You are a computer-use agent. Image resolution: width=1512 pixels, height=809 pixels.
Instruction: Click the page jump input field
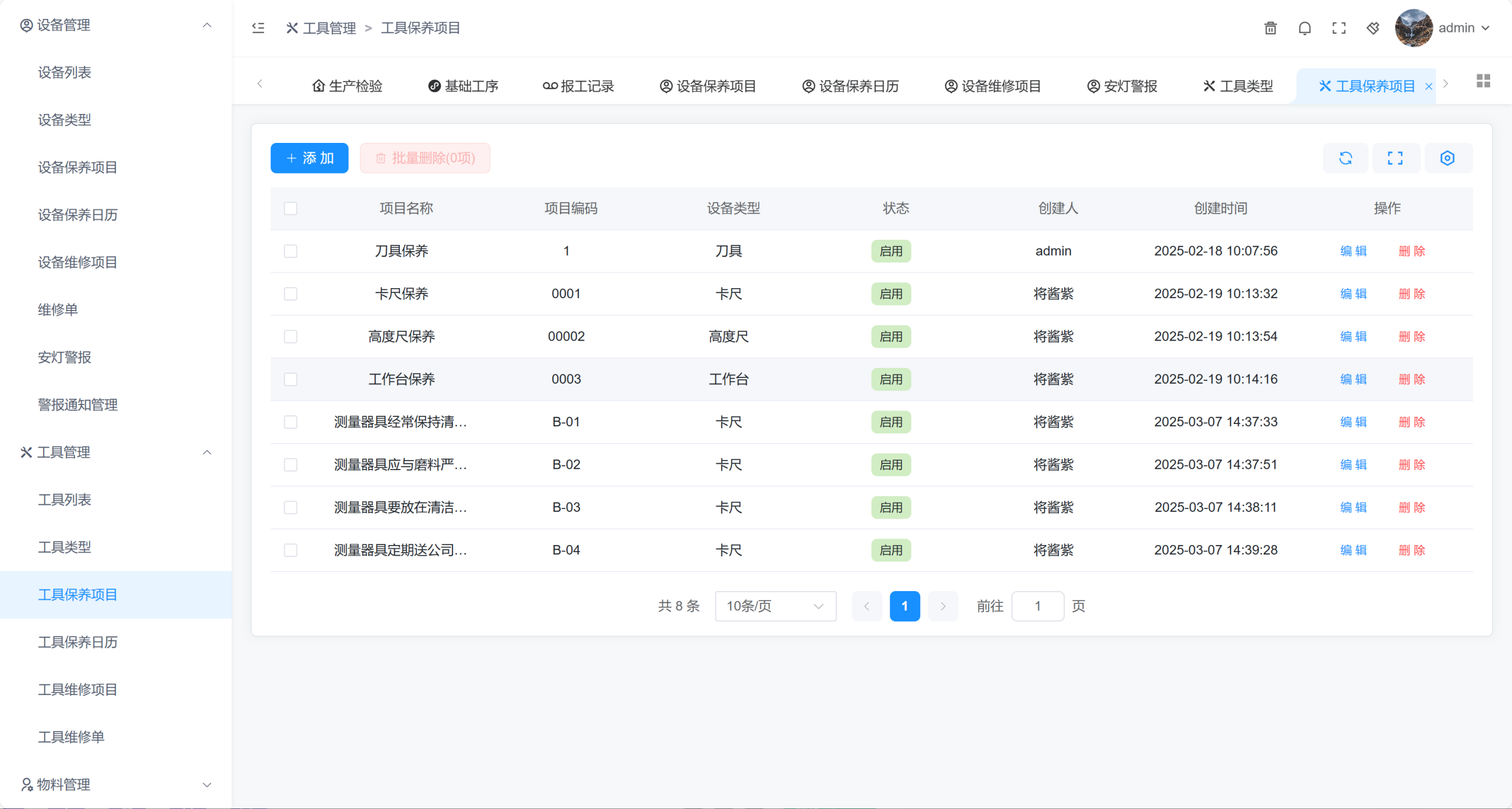click(1037, 606)
